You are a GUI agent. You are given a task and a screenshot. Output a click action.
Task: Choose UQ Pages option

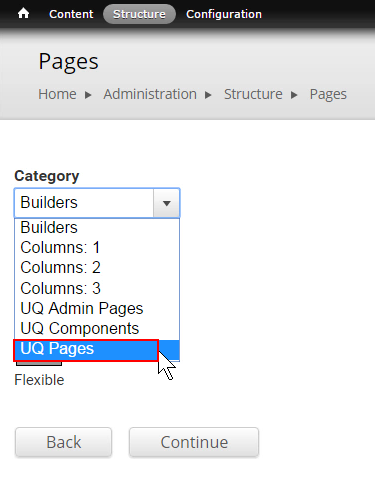point(97,350)
